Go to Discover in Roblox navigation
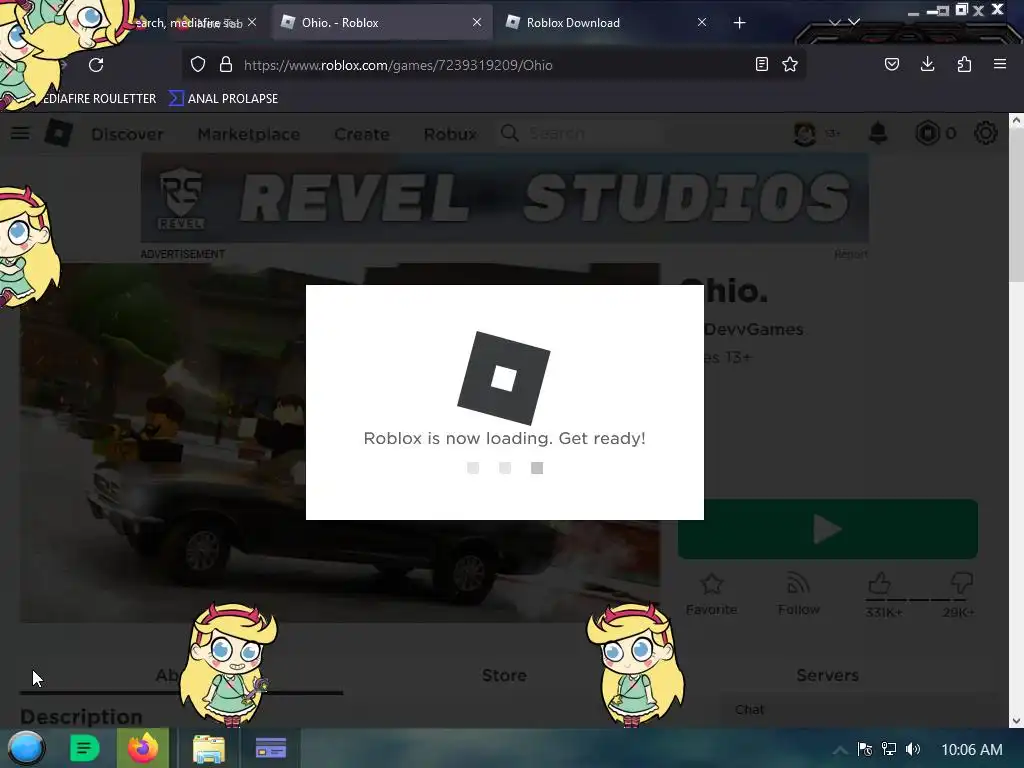Image resolution: width=1024 pixels, height=768 pixels. click(x=127, y=134)
